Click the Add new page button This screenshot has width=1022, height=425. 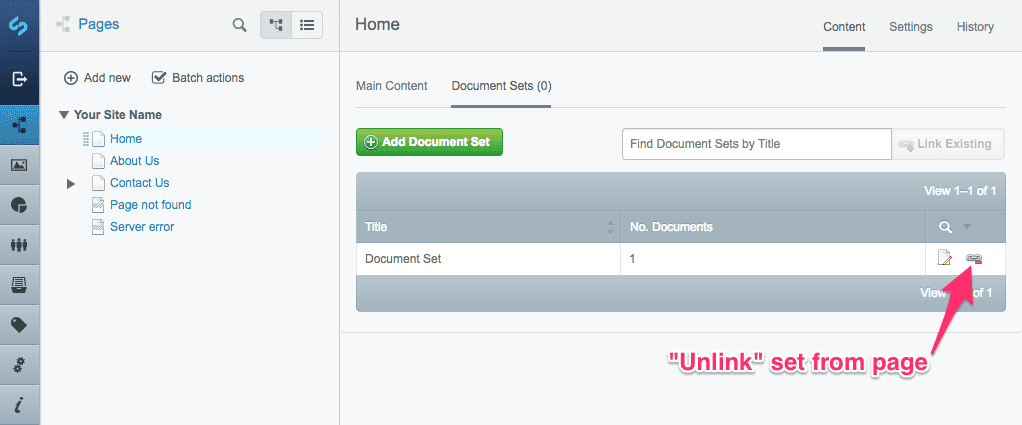point(97,78)
